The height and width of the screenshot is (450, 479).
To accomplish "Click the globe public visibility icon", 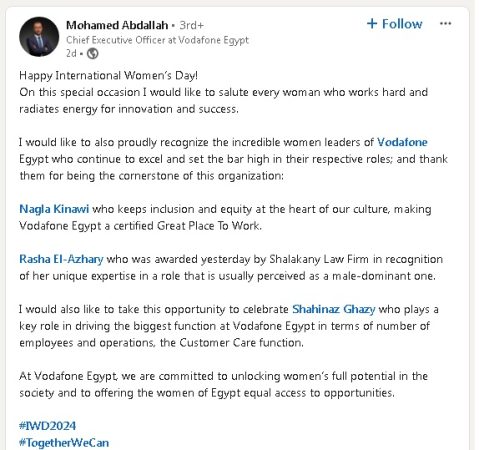I will 92,53.
